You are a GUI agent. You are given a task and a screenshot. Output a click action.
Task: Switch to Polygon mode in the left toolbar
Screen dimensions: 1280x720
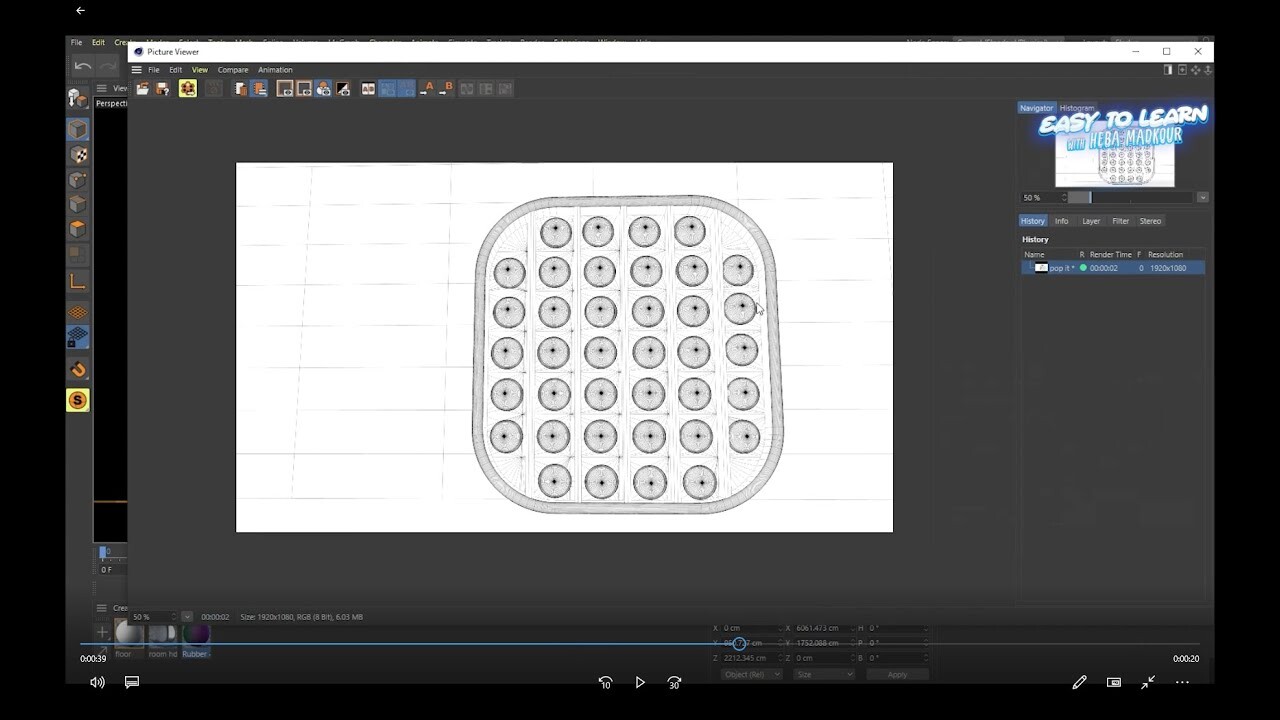click(x=78, y=228)
